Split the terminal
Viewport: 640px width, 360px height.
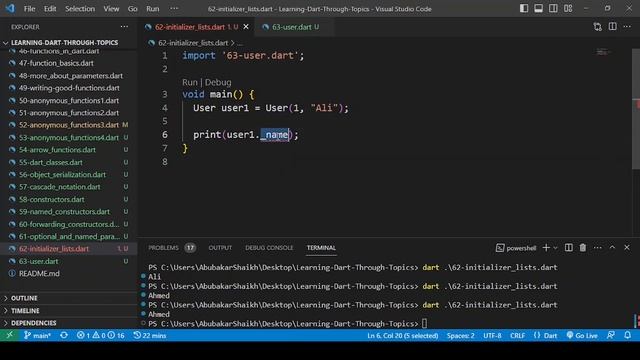tap(569, 248)
